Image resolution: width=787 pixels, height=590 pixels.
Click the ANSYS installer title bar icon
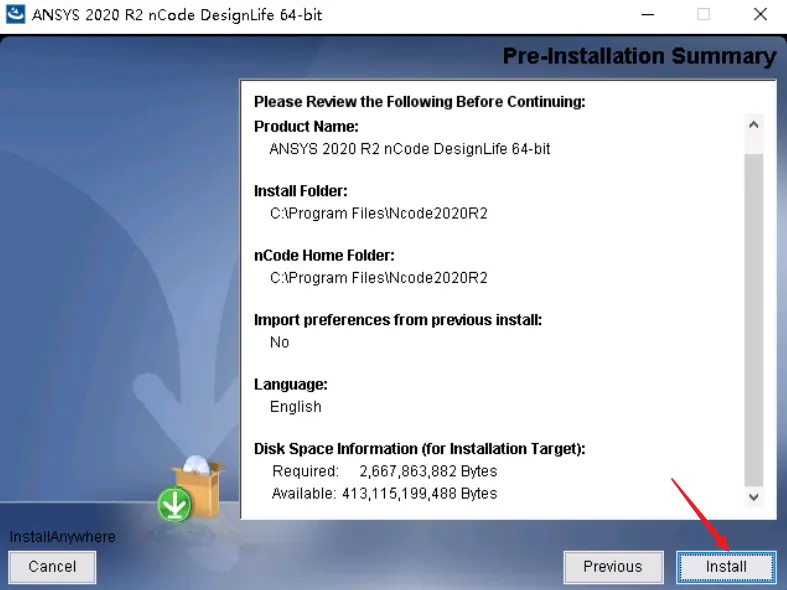pos(16,14)
